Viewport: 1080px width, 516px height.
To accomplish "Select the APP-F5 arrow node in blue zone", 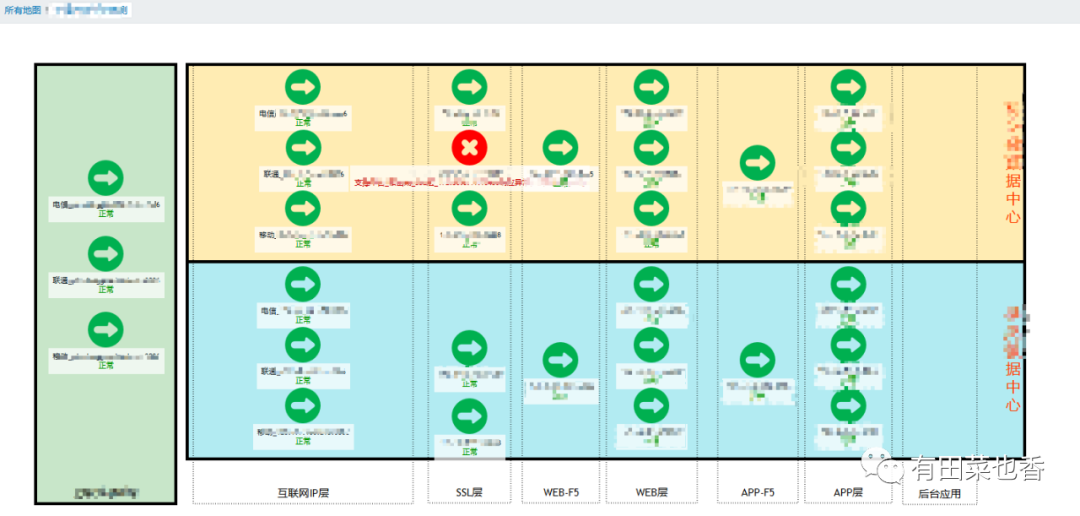I will pyautogui.click(x=758, y=360).
